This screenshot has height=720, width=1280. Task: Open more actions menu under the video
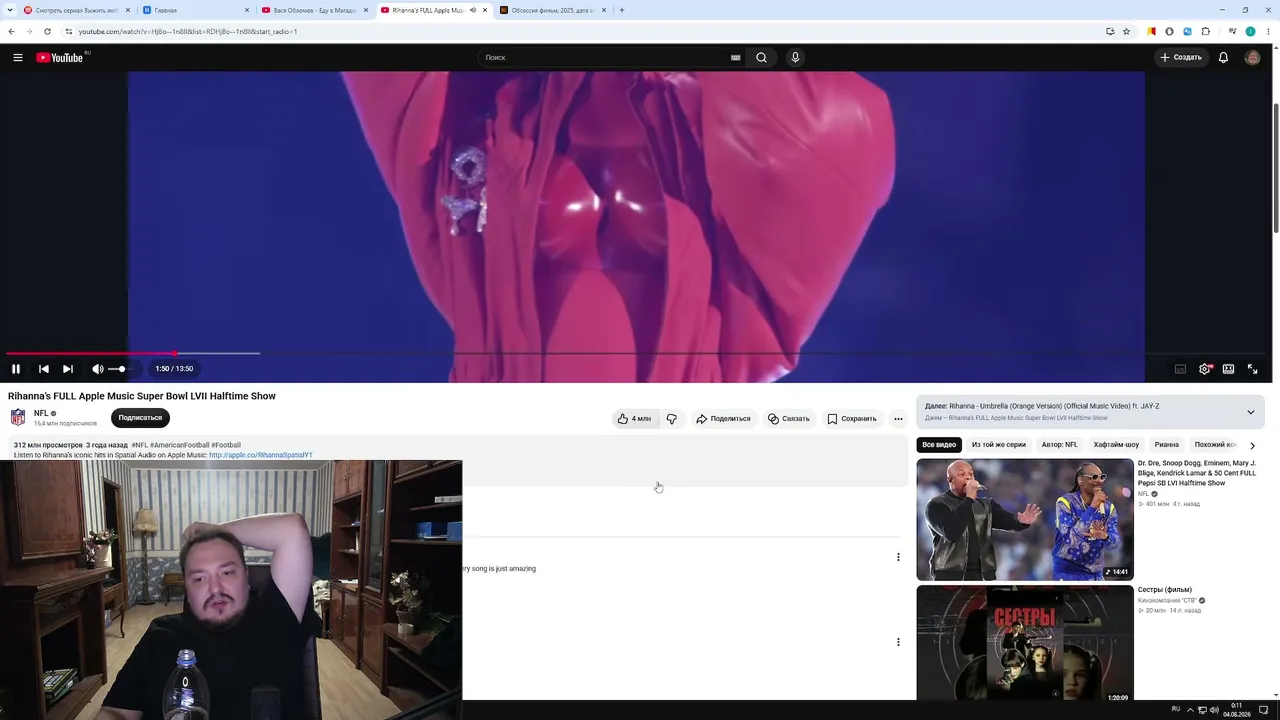pyautogui.click(x=898, y=419)
